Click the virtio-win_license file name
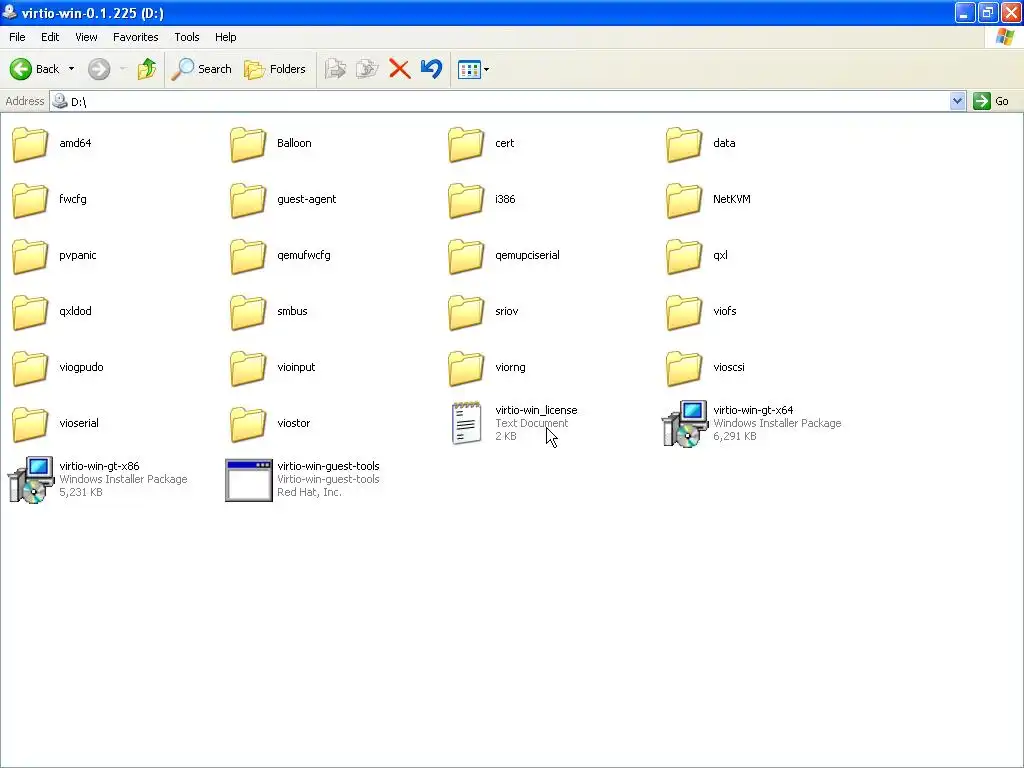 [536, 410]
